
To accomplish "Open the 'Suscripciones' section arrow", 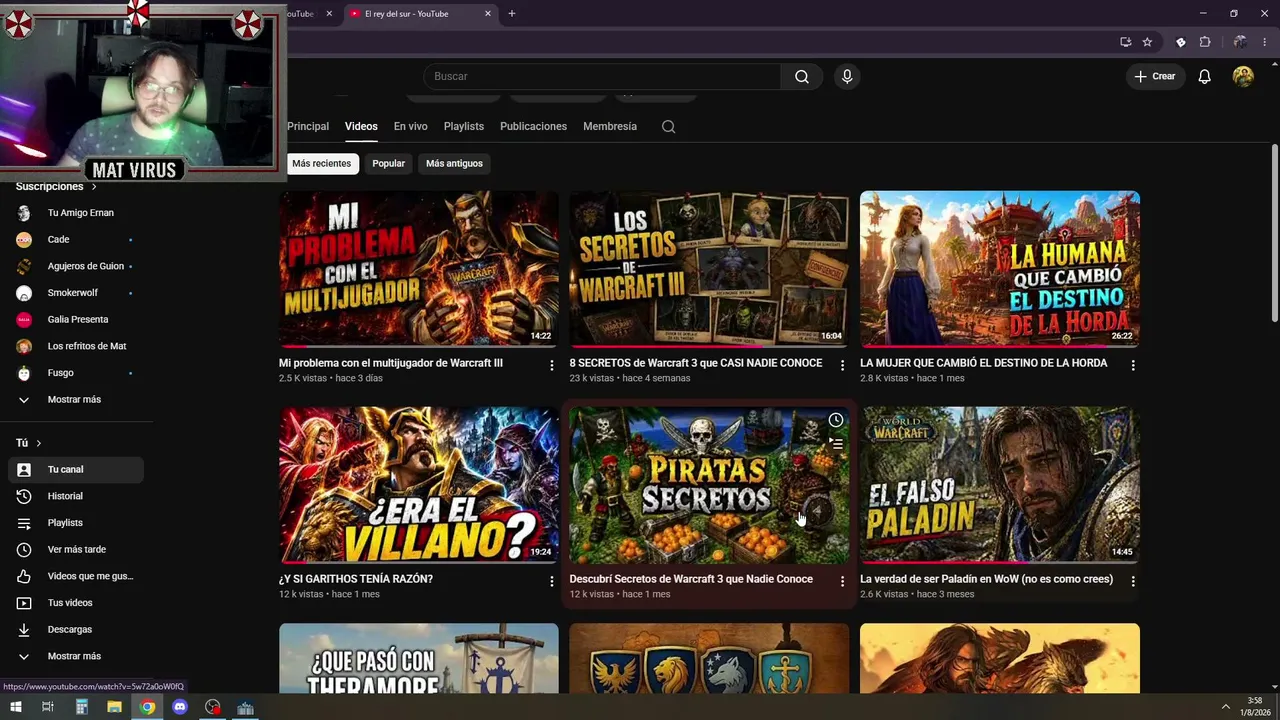I will coord(94,187).
